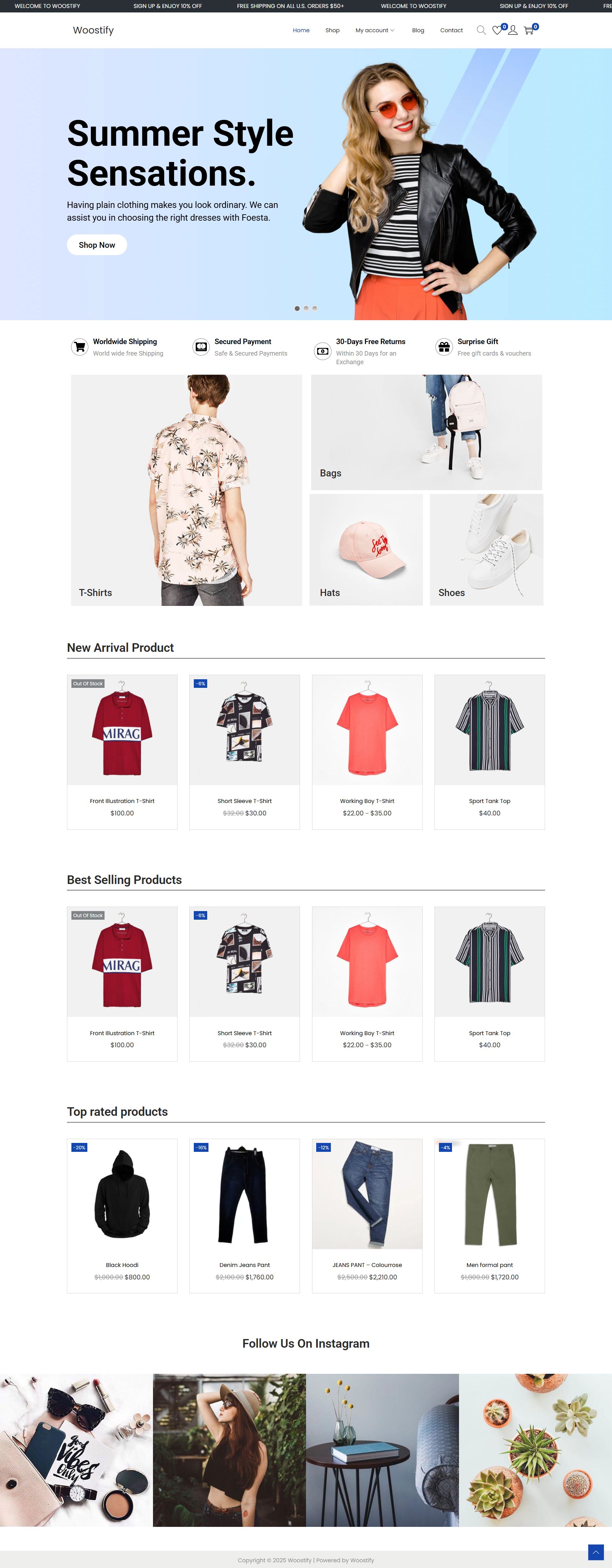Click the Shop Now button
612x1568 pixels.
(97, 245)
